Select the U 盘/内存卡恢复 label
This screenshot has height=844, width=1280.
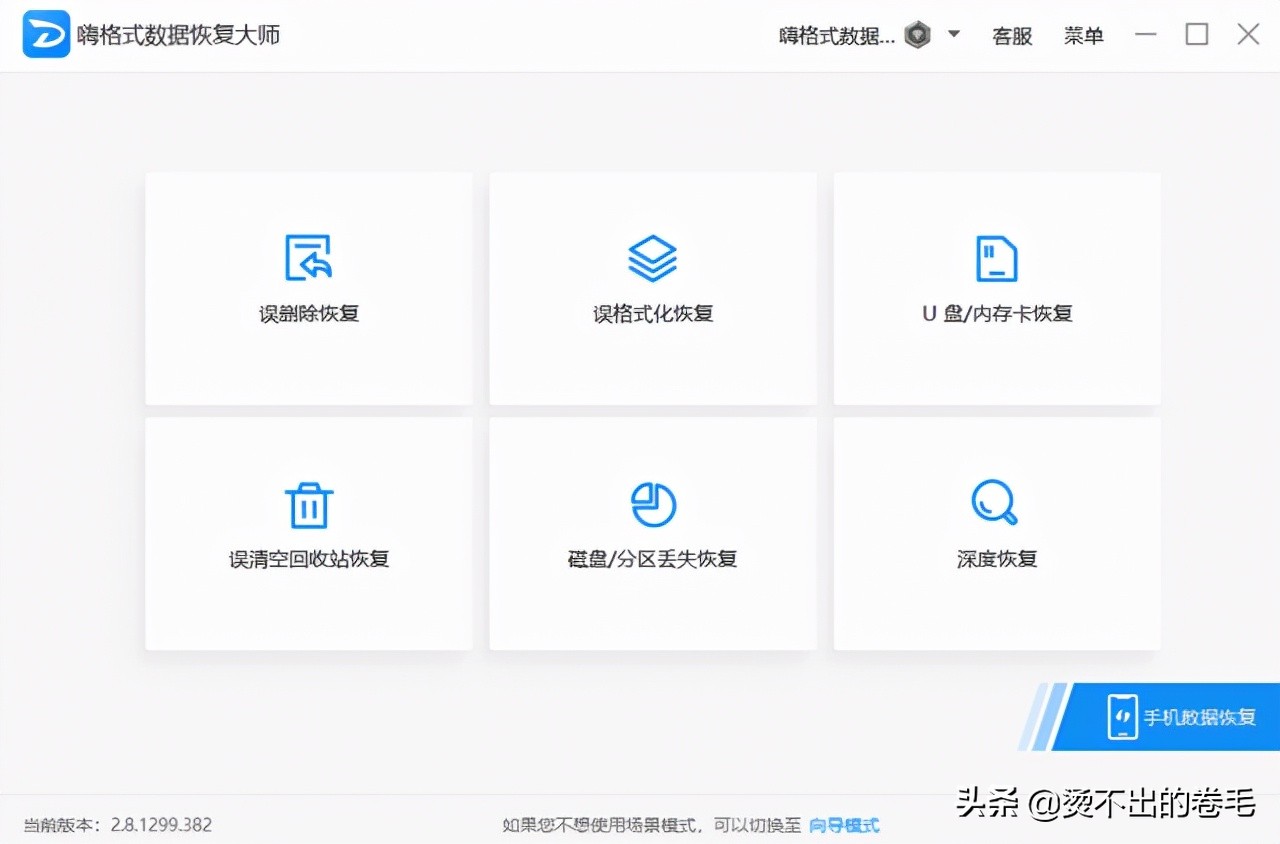coord(996,313)
